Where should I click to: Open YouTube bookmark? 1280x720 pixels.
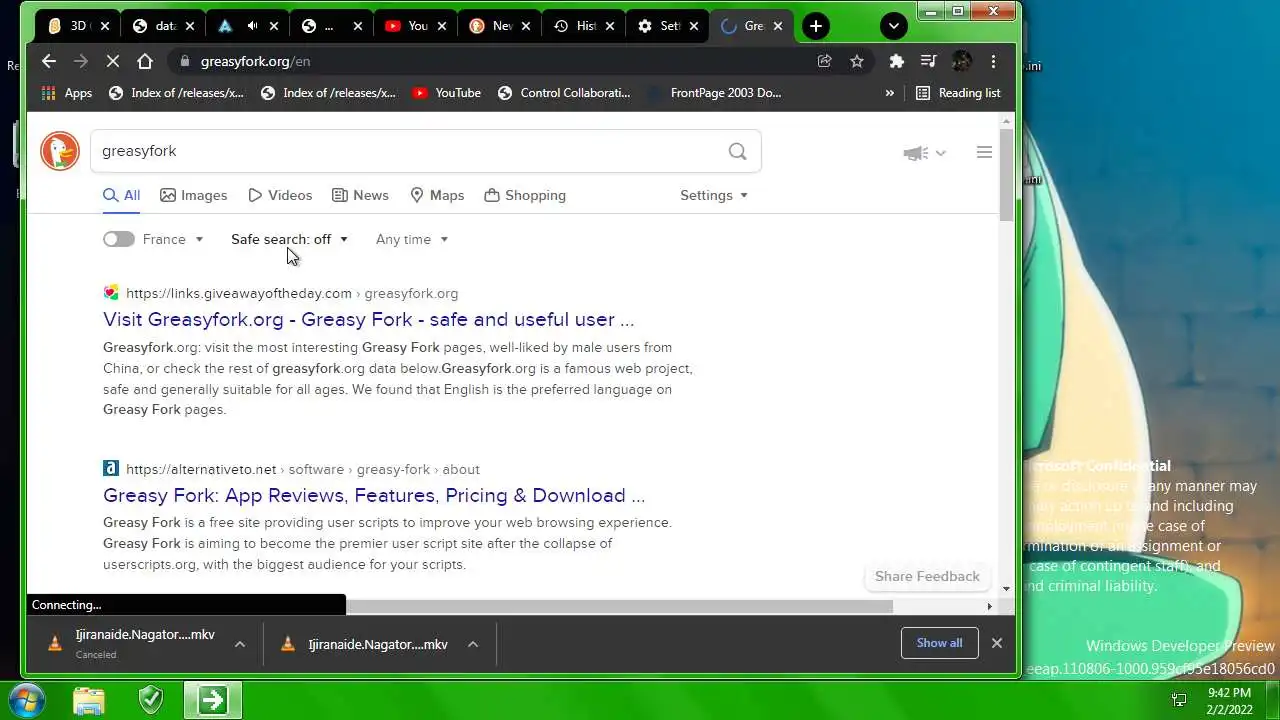(446, 93)
